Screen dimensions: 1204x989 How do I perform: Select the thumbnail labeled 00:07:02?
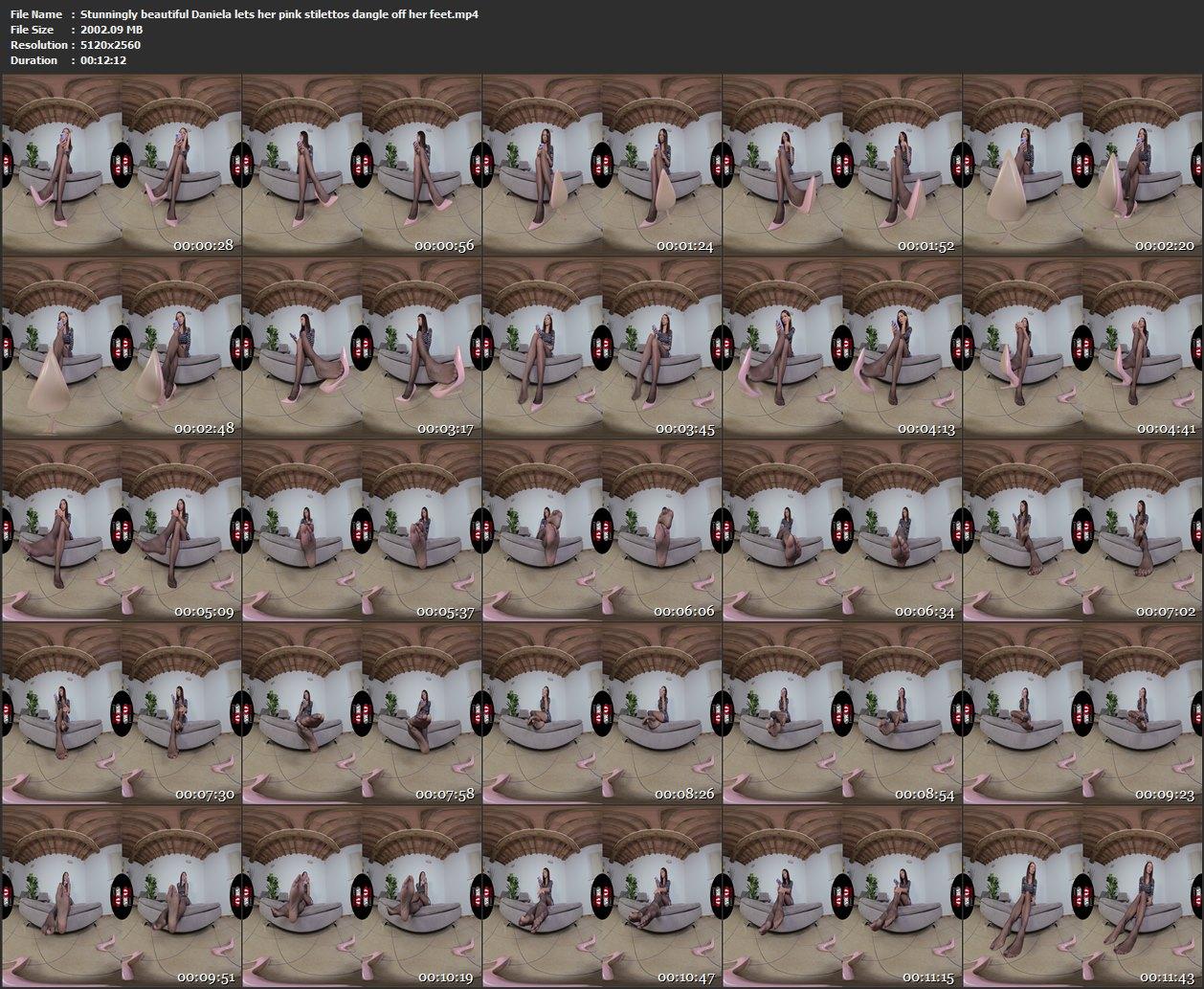tap(1082, 531)
